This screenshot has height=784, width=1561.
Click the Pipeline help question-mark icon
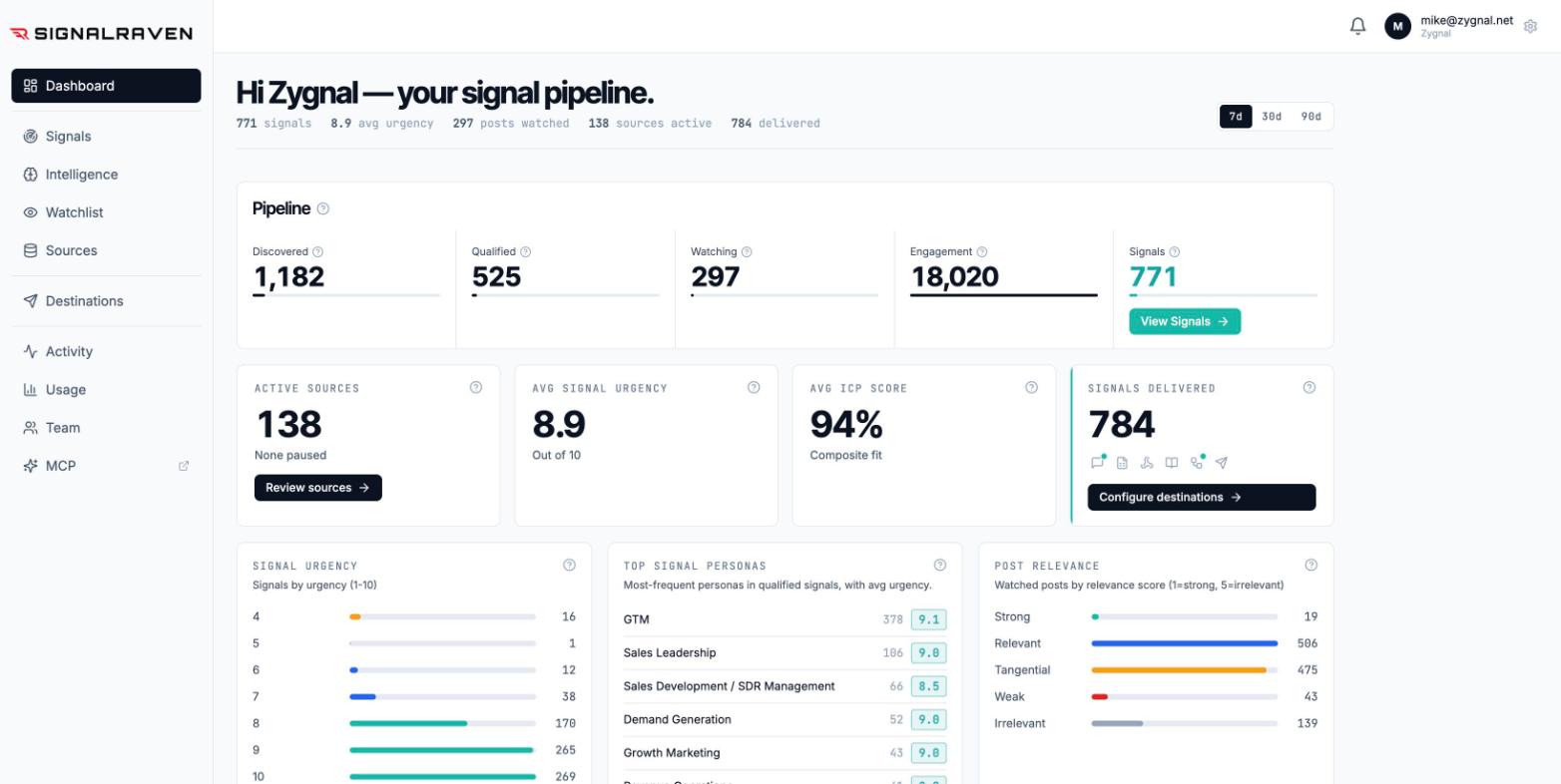tap(322, 208)
